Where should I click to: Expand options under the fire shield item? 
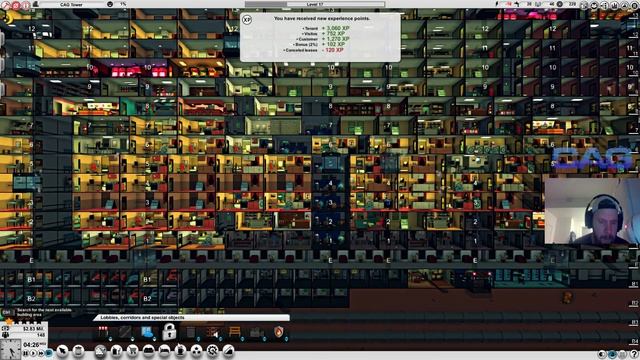287,339
